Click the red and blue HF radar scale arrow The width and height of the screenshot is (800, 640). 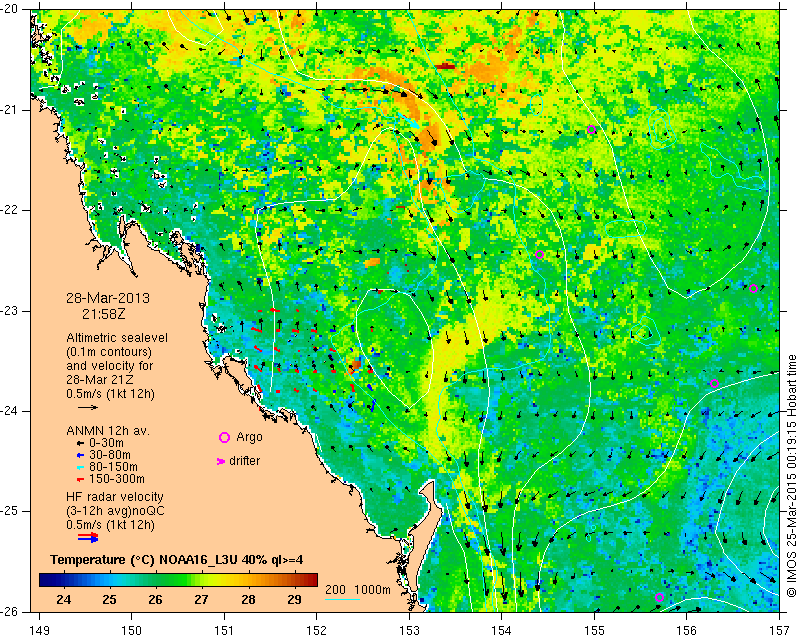tap(88, 537)
